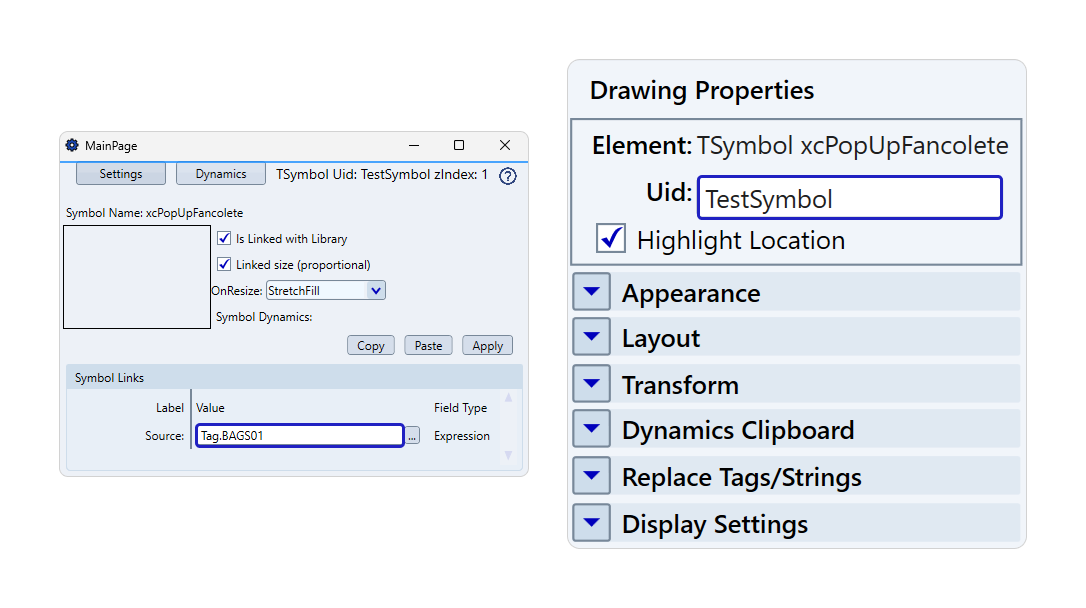Click the Uid TestSymbol text field
This screenshot has width=1086, height=608.
click(x=849, y=198)
